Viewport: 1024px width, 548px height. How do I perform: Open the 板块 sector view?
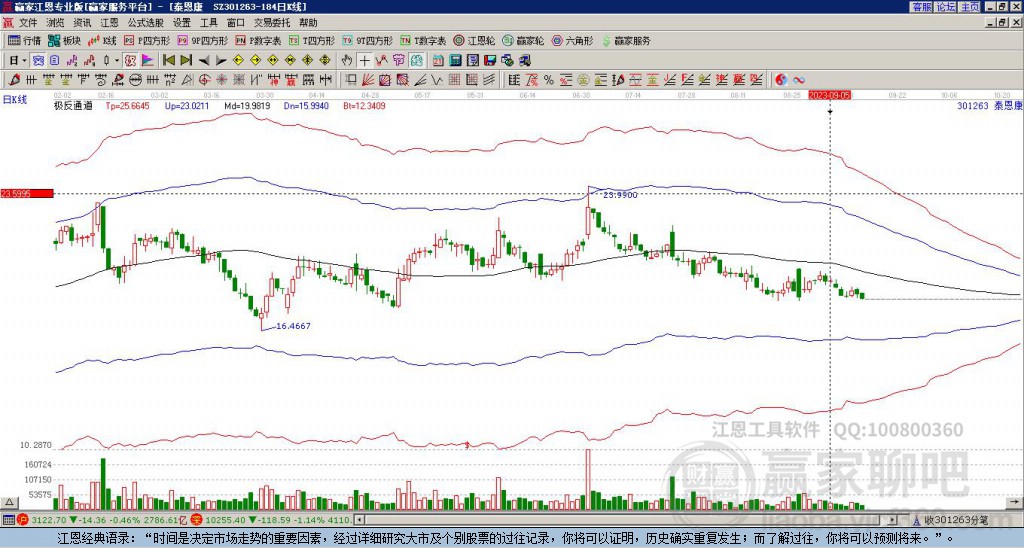click(64, 40)
